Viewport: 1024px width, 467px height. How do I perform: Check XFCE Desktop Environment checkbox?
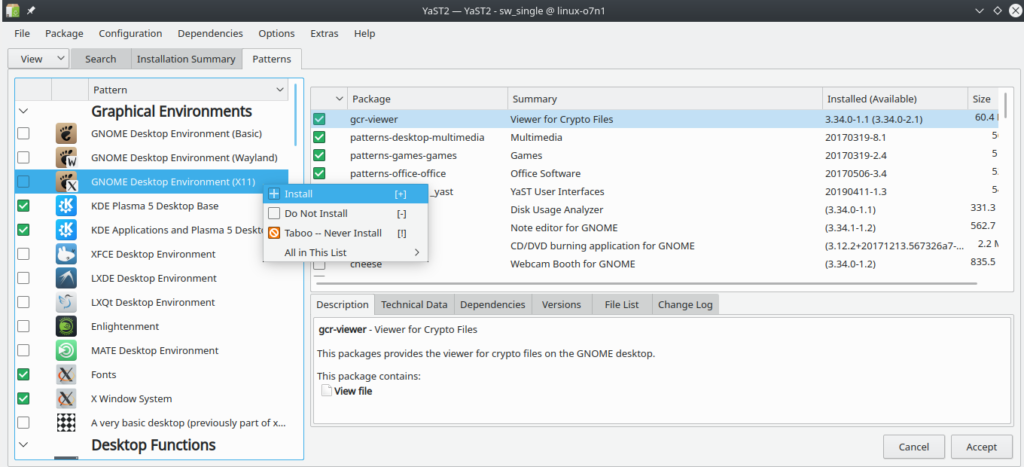[24, 254]
